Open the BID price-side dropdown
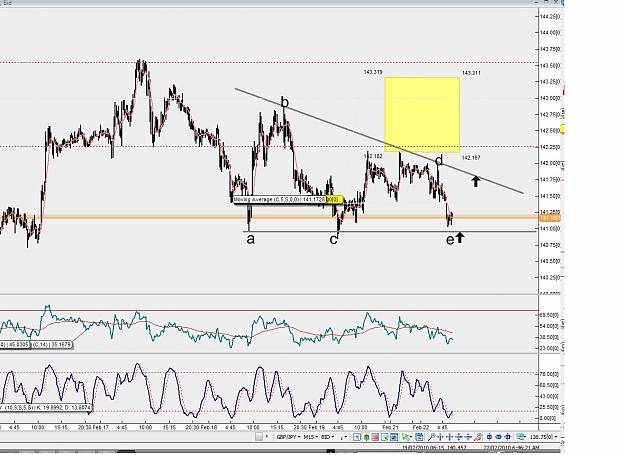Screen dimensions: 625x455 coord(328,437)
